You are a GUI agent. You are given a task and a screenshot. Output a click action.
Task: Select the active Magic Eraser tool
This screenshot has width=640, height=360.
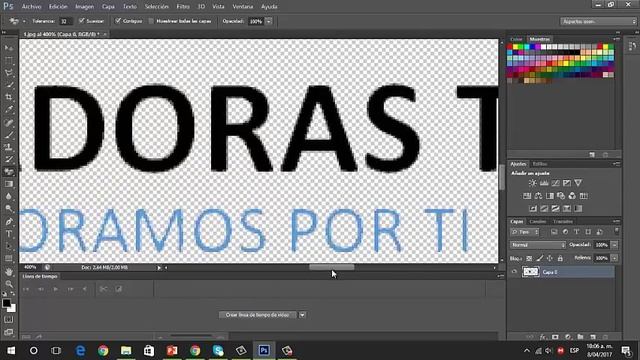9,172
